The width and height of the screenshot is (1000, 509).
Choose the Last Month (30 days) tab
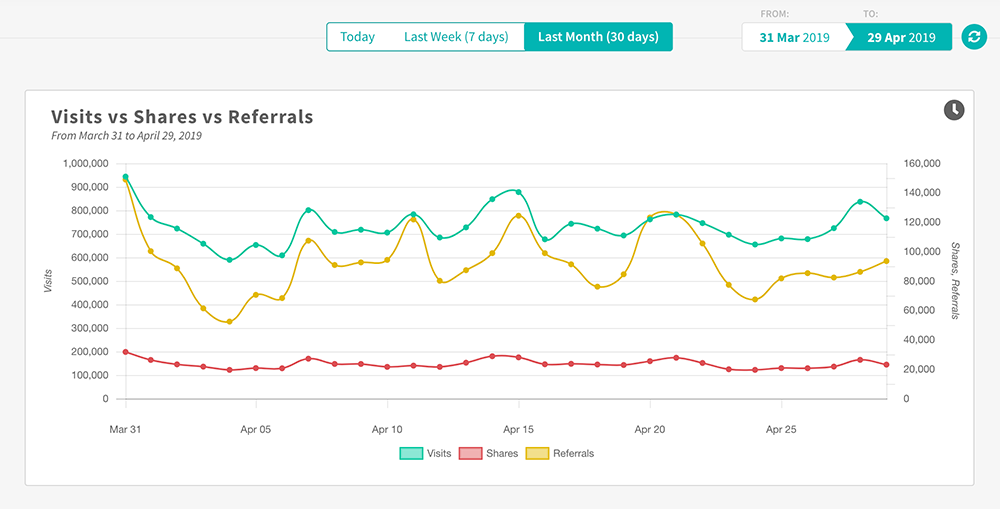(598, 37)
